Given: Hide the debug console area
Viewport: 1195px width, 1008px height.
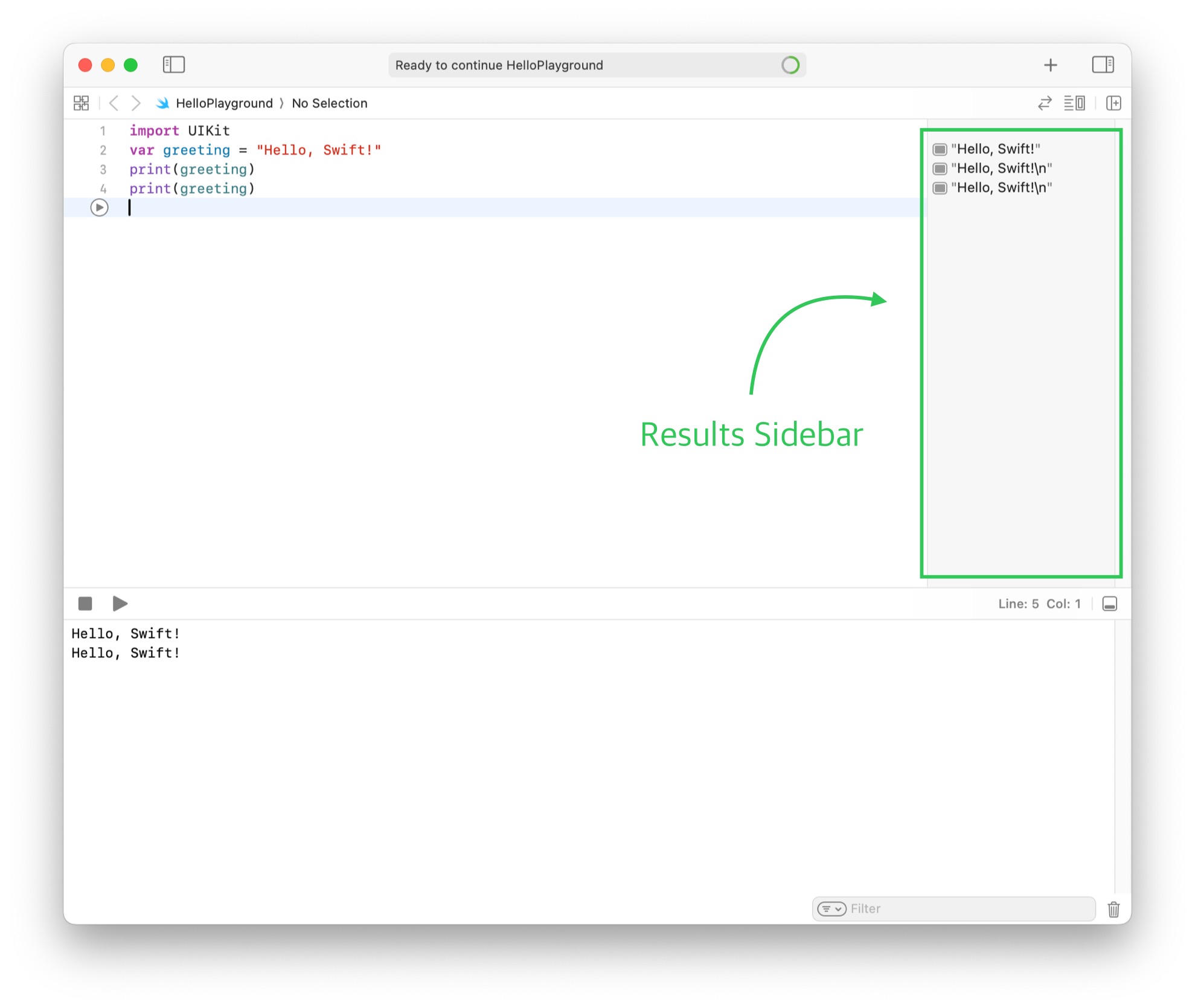Looking at the screenshot, I should 1109,604.
